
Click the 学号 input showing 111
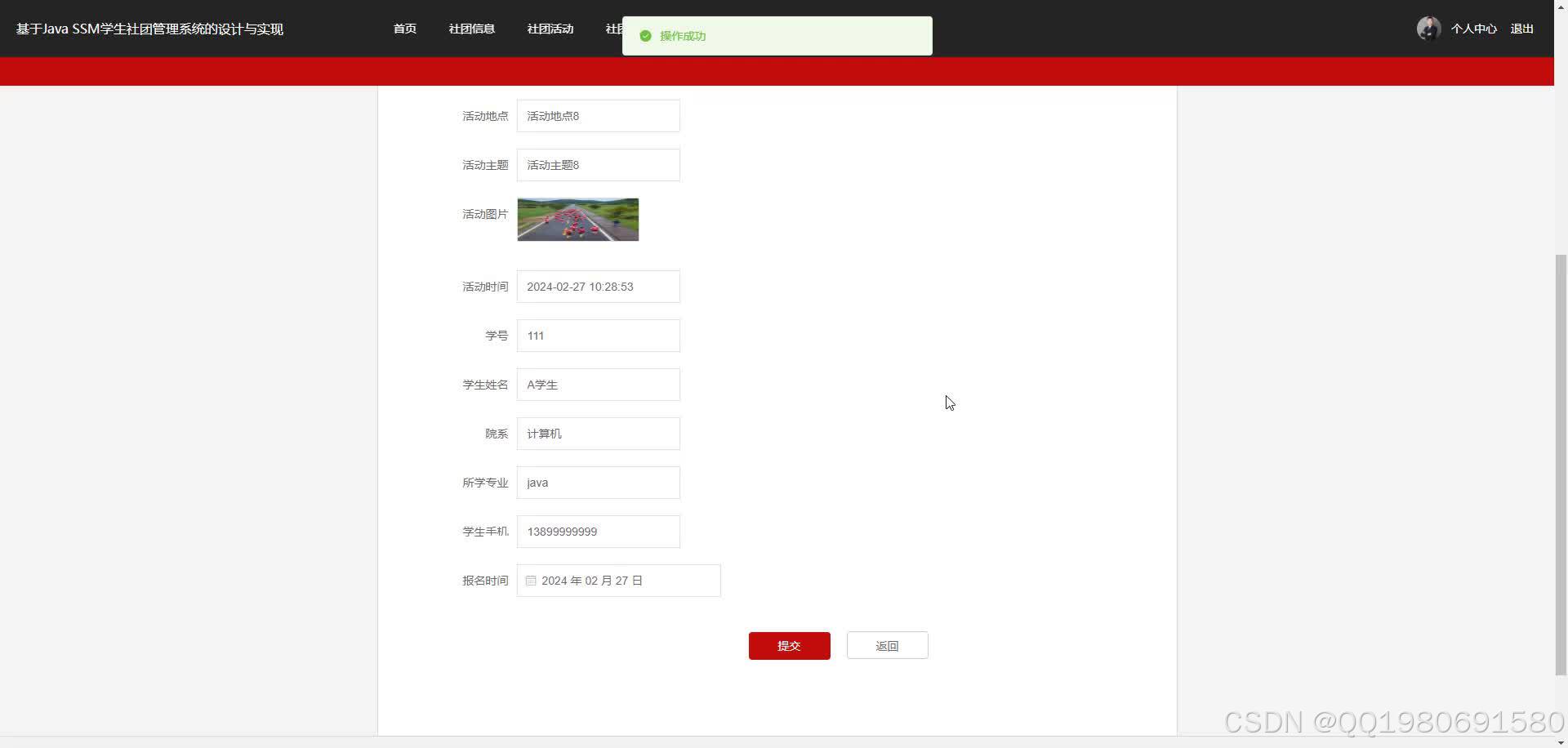pyautogui.click(x=598, y=335)
